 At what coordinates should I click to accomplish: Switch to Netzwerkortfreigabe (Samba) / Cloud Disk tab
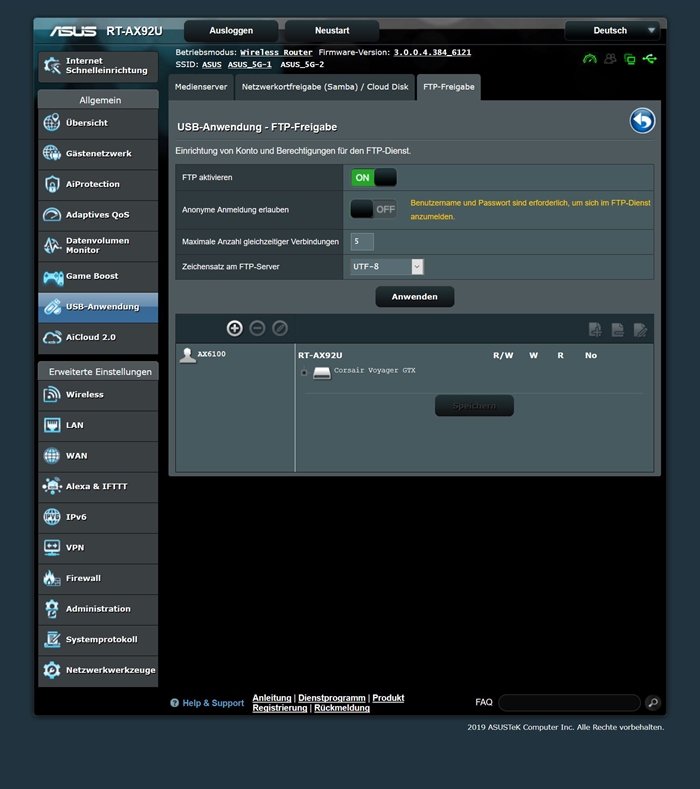[x=325, y=87]
